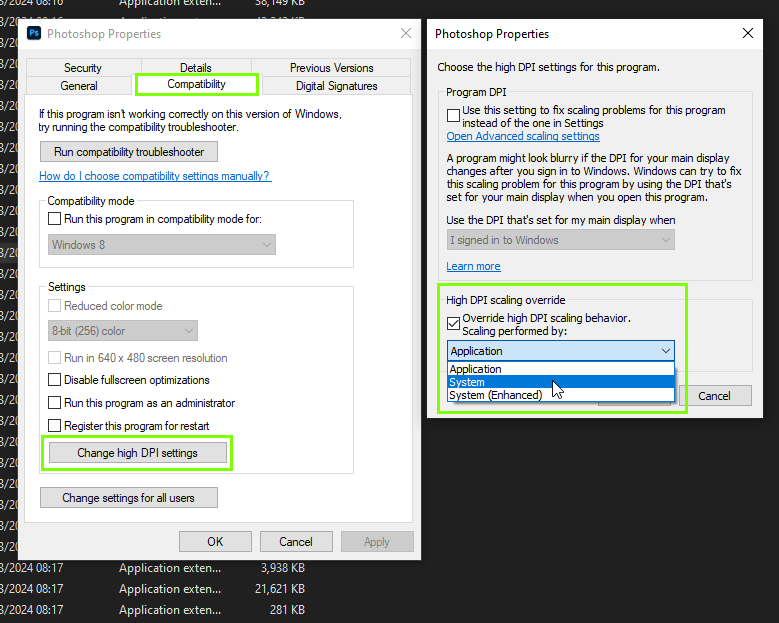Image resolution: width=779 pixels, height=623 pixels.
Task: Enable 'Disable fullscreen optimizations' checkbox
Action: click(55, 380)
